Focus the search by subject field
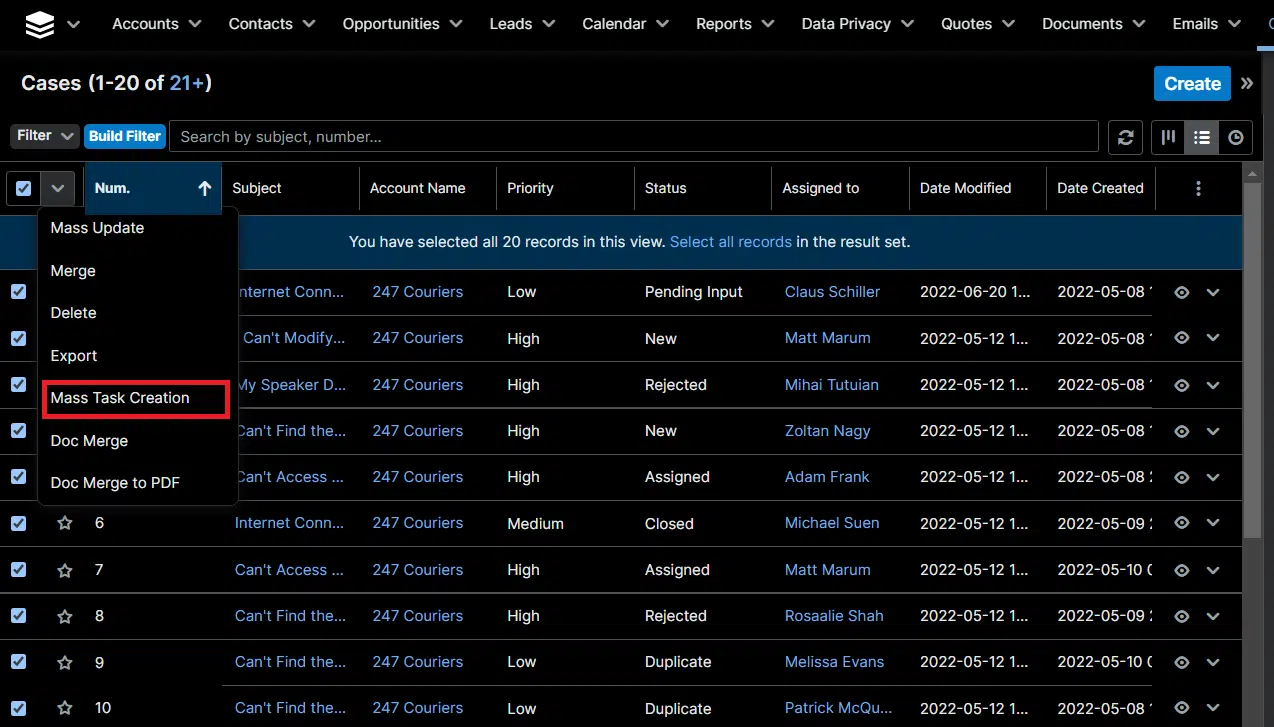Viewport: 1274px width, 727px height. (x=634, y=136)
